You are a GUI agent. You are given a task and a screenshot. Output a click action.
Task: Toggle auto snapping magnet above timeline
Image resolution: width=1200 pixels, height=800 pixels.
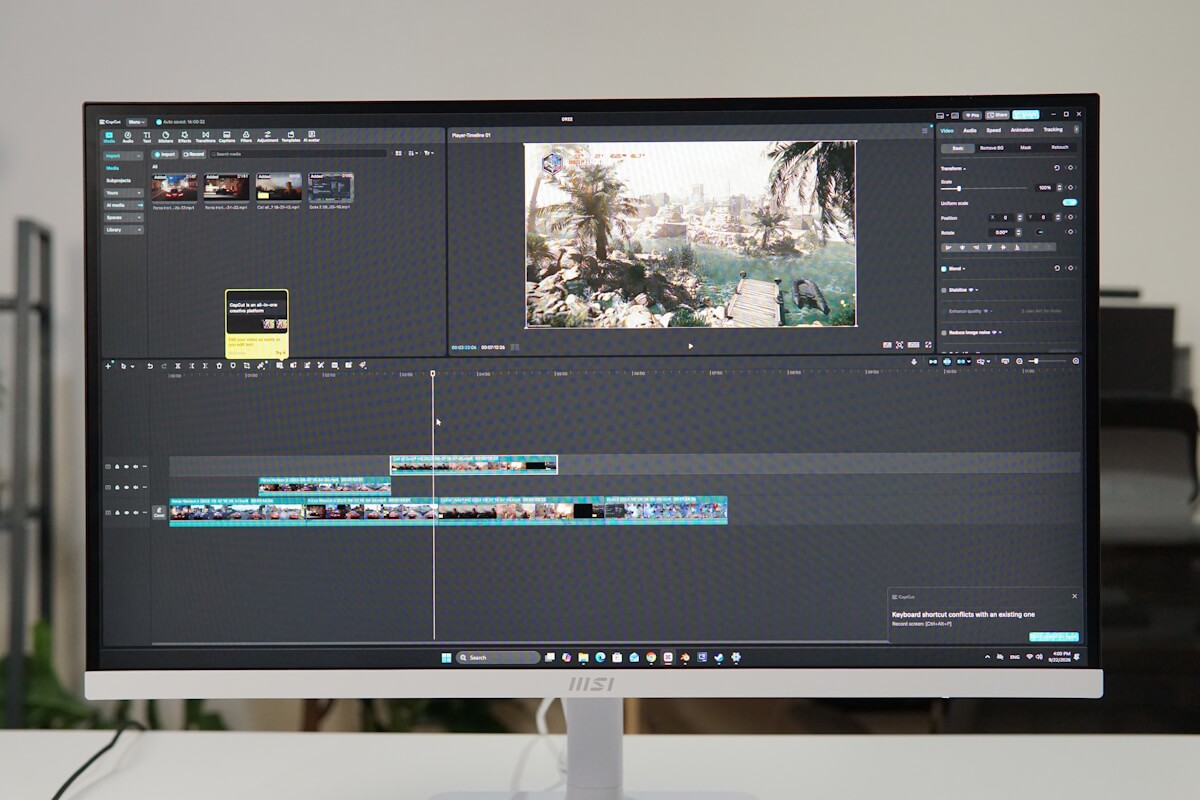click(947, 362)
